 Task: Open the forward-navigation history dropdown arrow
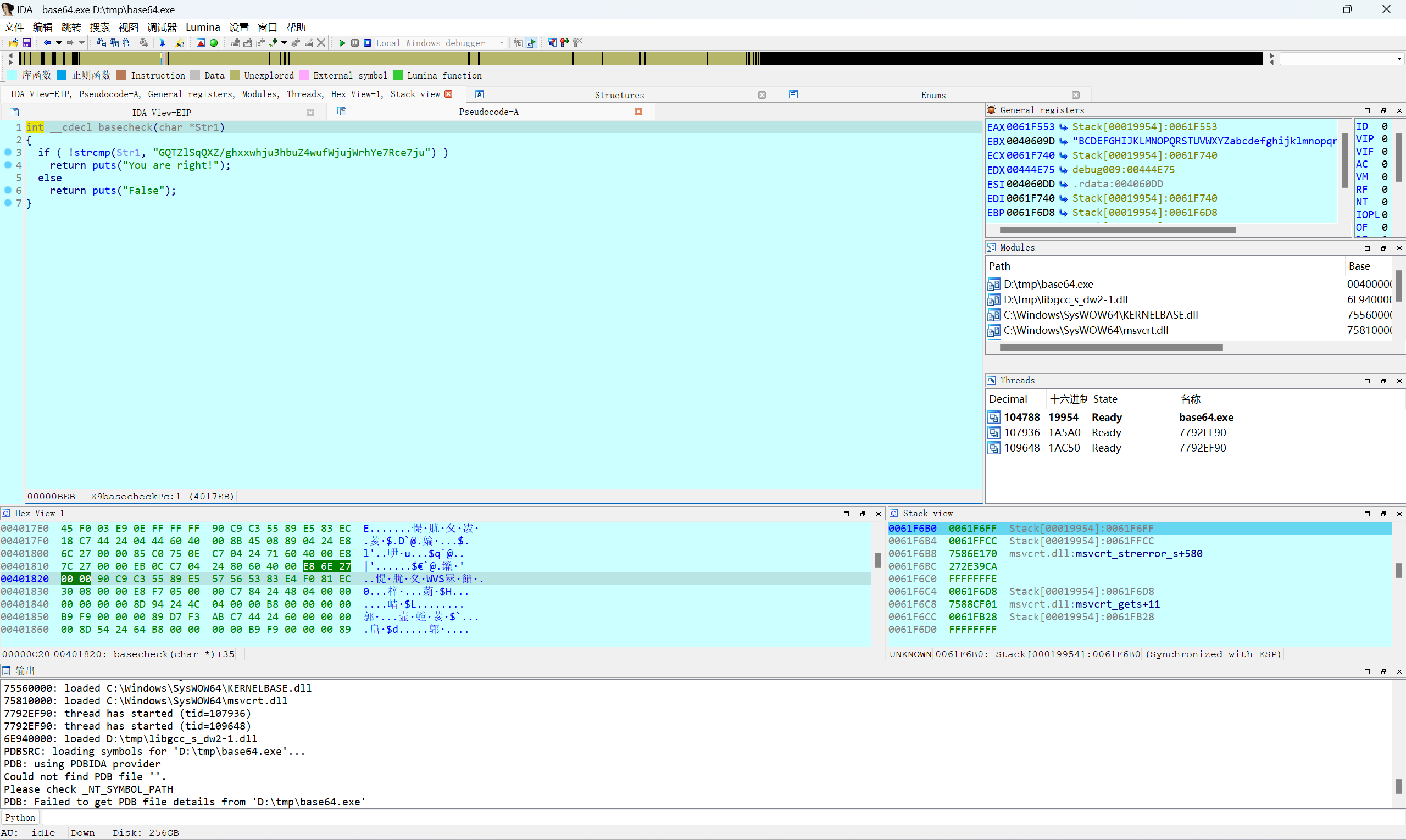[81, 43]
